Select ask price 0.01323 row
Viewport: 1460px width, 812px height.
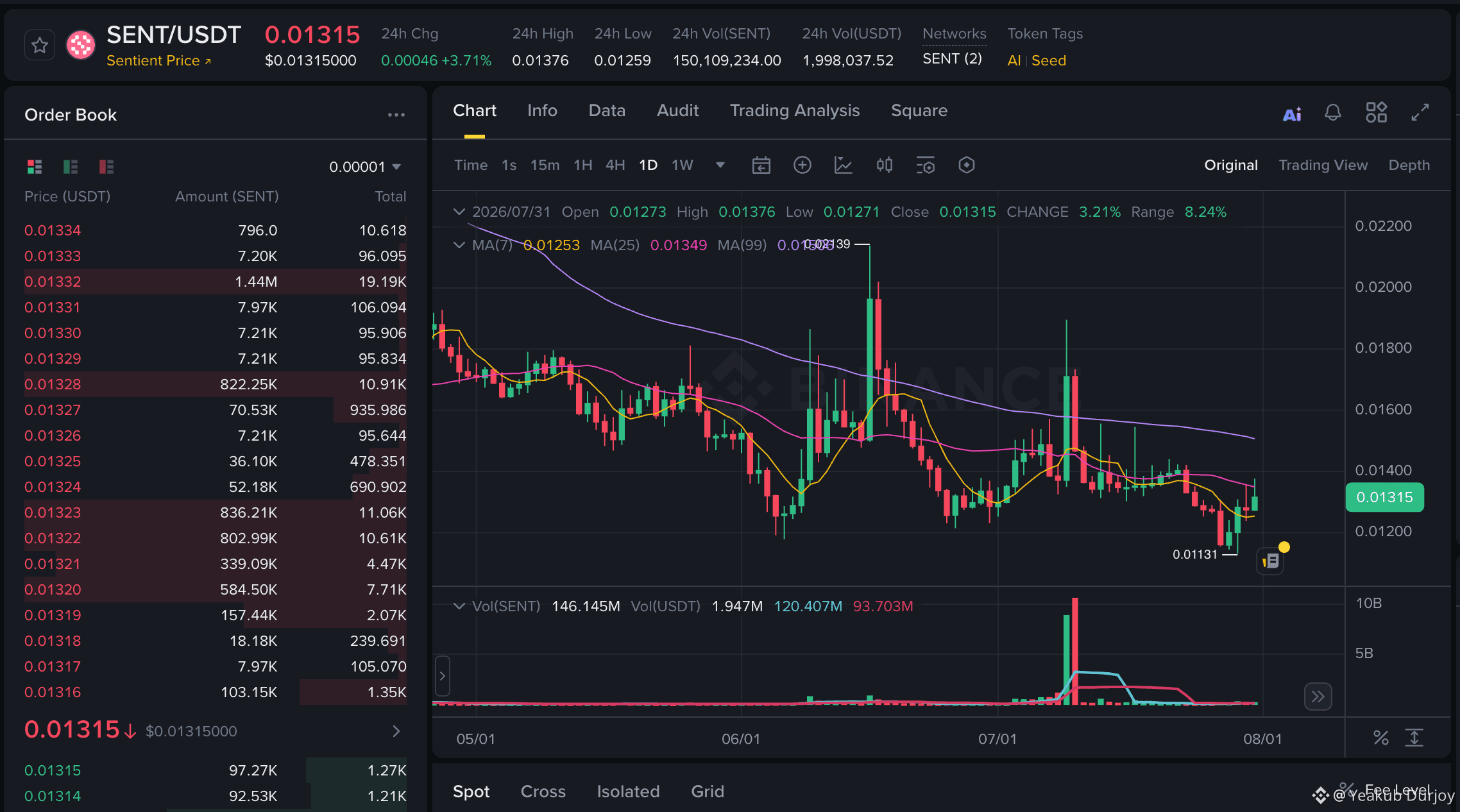[x=216, y=512]
